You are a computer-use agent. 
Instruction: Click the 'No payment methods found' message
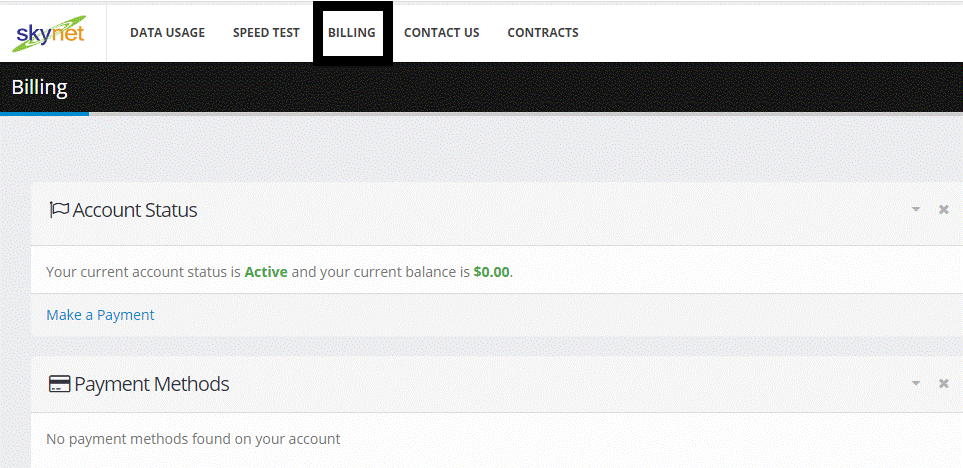(x=193, y=439)
